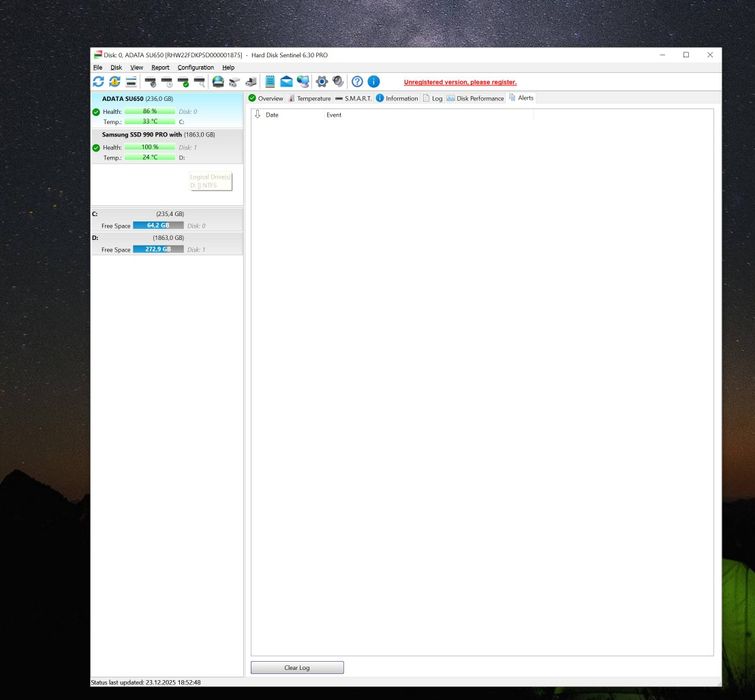
Task: Close the Hard Disk Sentinel window
Action: (x=710, y=55)
